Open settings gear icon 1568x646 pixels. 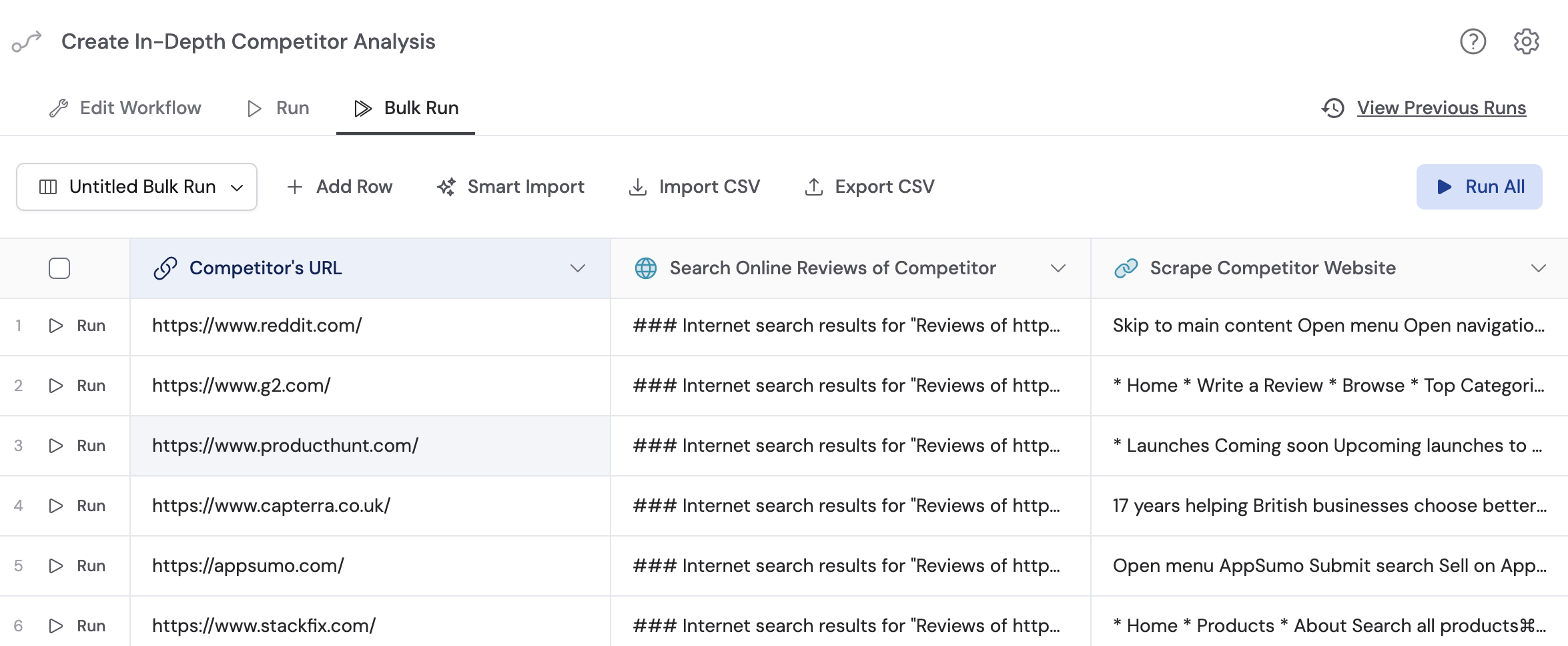pyautogui.click(x=1526, y=41)
